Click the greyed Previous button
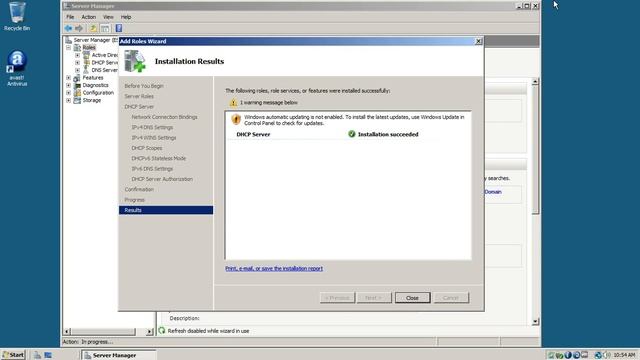This screenshot has width=640, height=360. point(337,298)
